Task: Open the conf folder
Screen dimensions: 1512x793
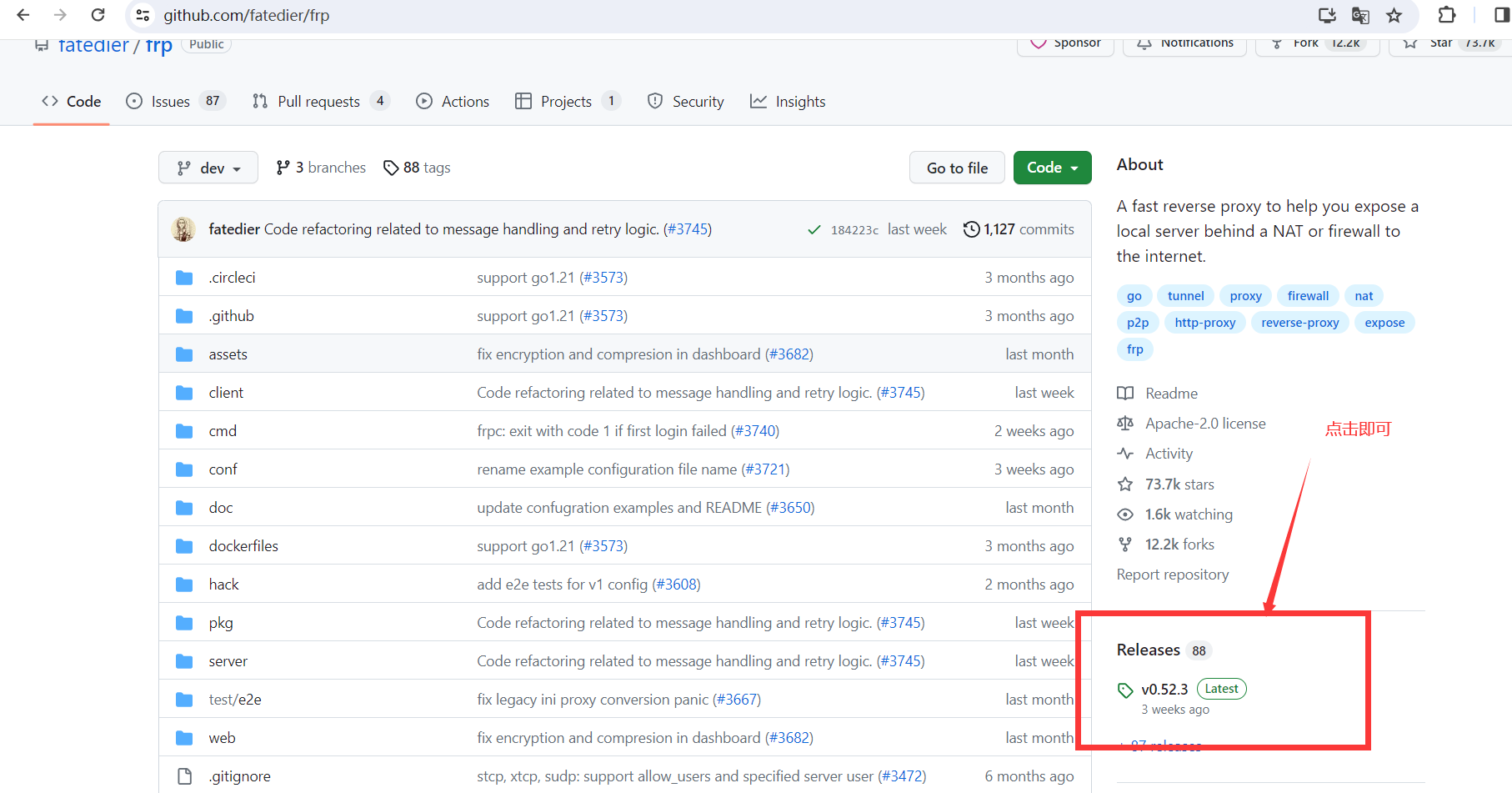Action: (223, 469)
